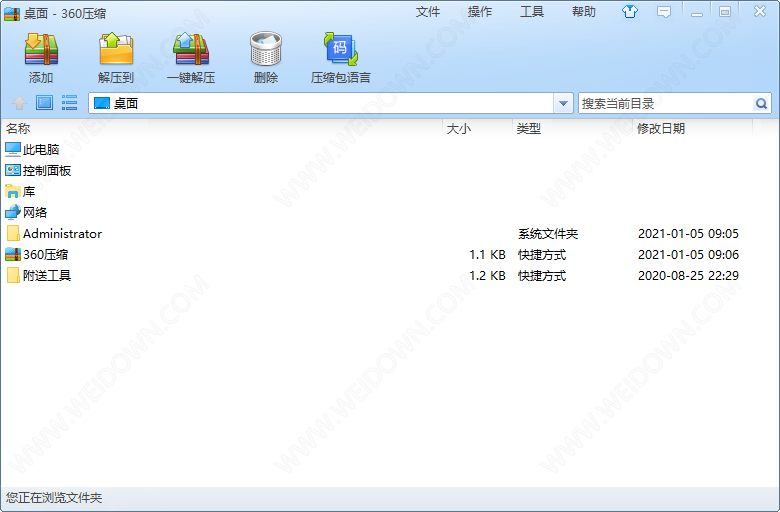
Task: Click the 网络 network icon
Action: (x=12, y=212)
